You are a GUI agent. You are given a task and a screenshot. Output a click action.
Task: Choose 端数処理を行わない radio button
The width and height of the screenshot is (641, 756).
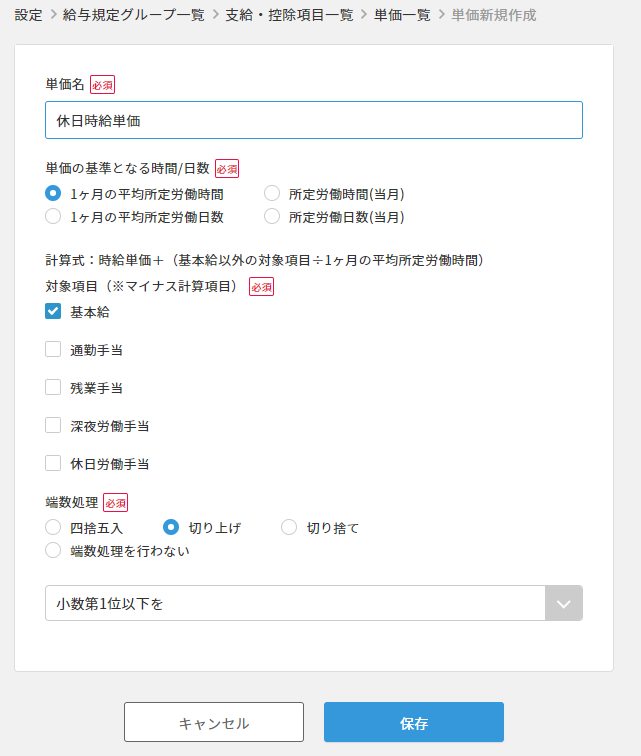pyautogui.click(x=54, y=550)
